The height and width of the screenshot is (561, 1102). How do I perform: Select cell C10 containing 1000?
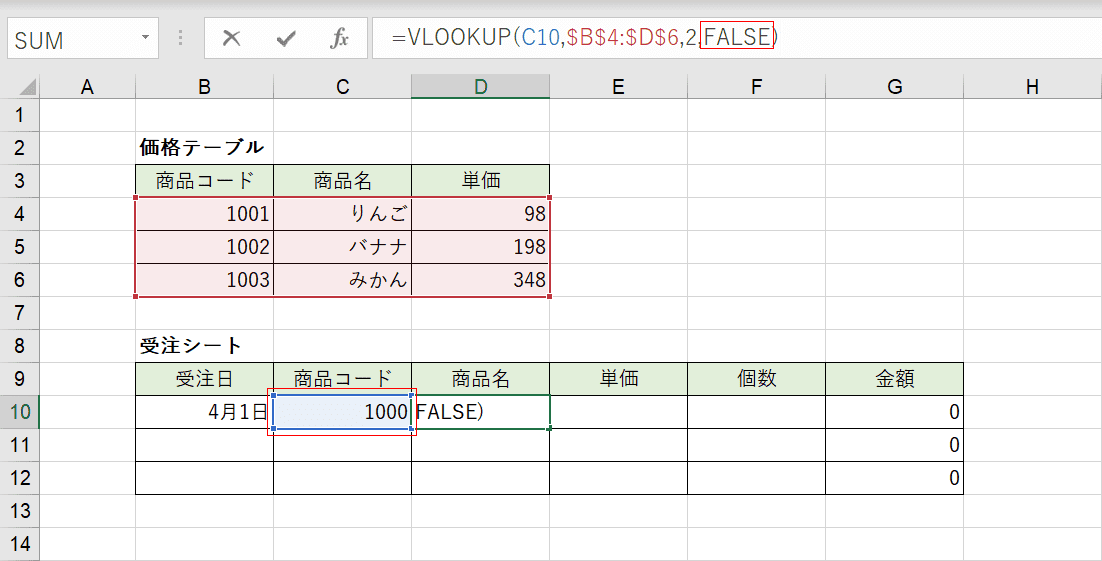[x=342, y=412]
